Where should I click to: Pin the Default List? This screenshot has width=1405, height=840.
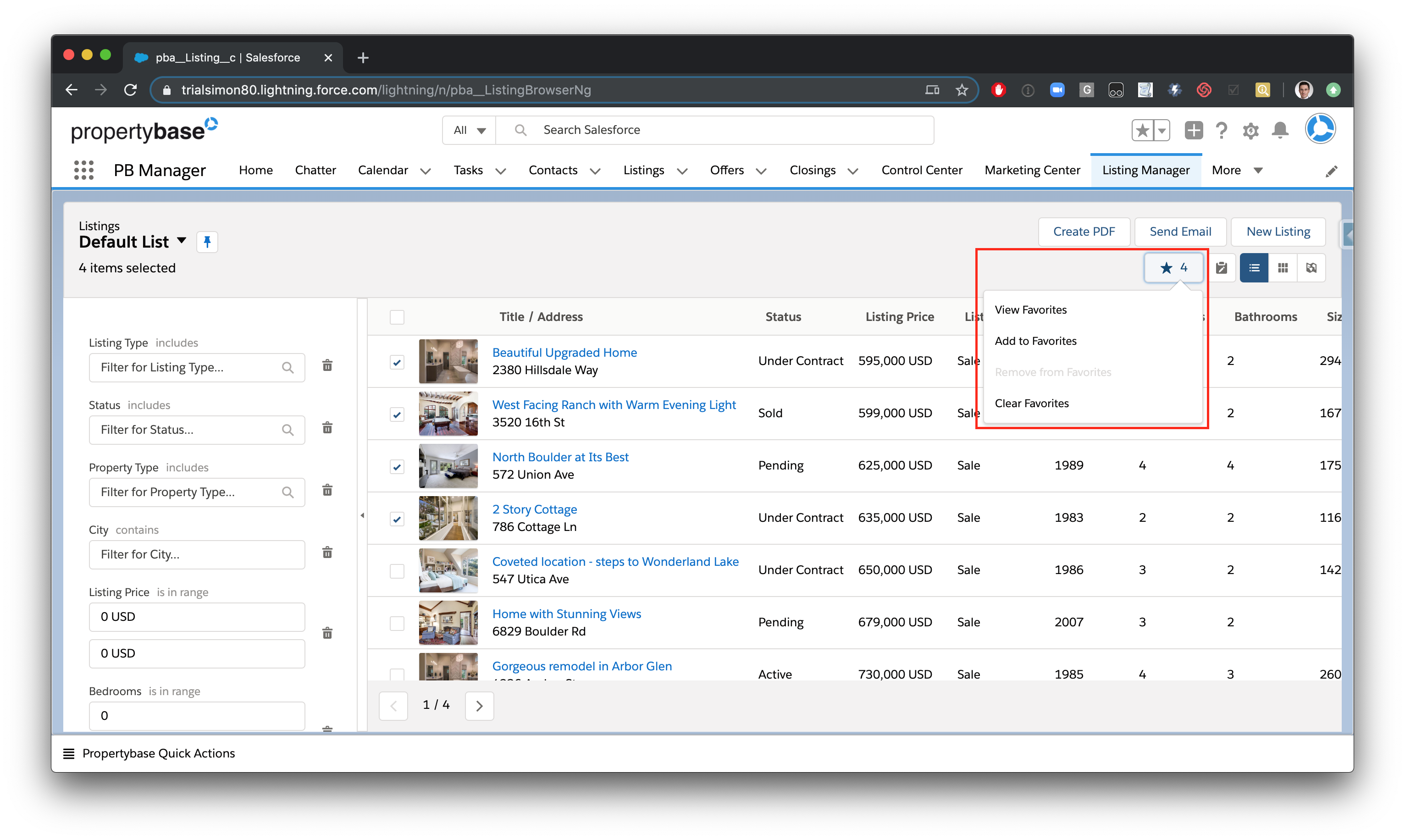(x=207, y=242)
